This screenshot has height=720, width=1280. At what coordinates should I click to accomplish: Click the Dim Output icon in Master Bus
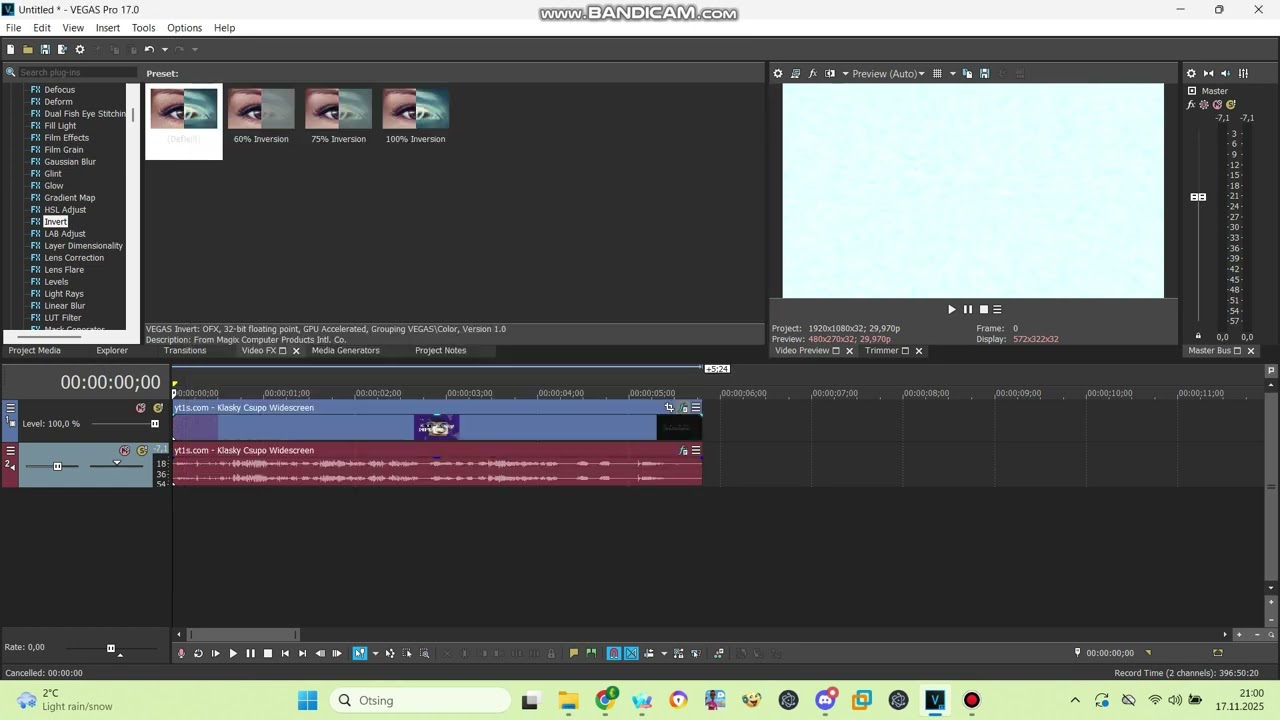[x=1226, y=73]
